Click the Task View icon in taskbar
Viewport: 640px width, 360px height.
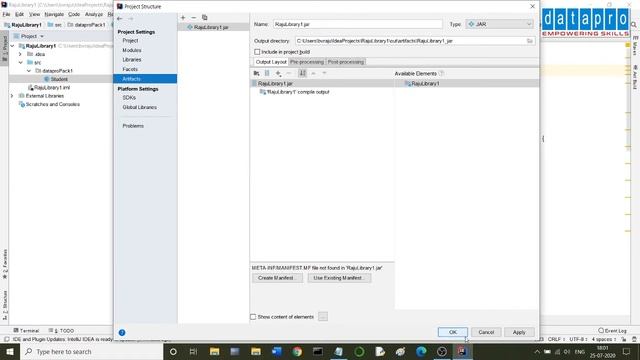click(193, 351)
